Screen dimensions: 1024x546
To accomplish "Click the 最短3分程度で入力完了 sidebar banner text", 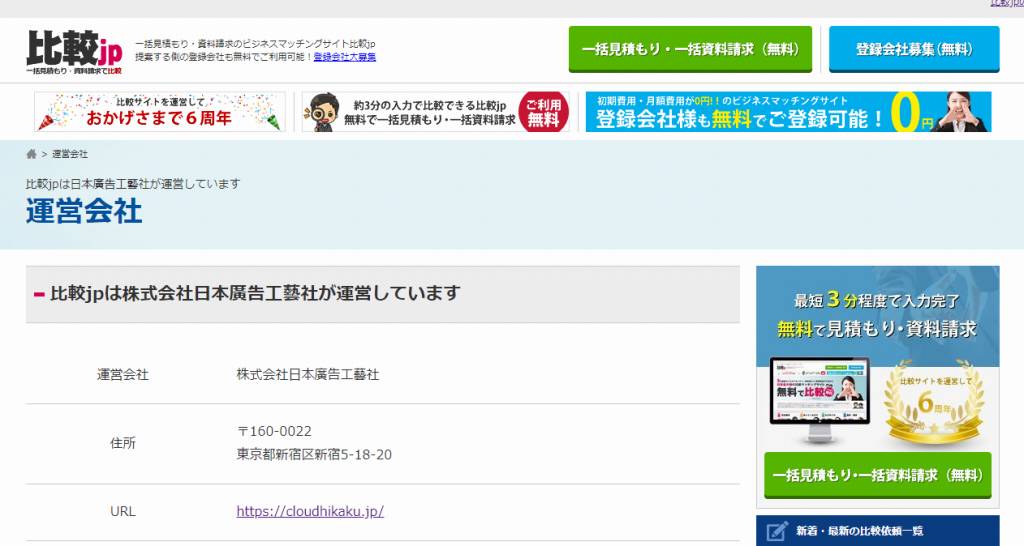I will tap(876, 300).
